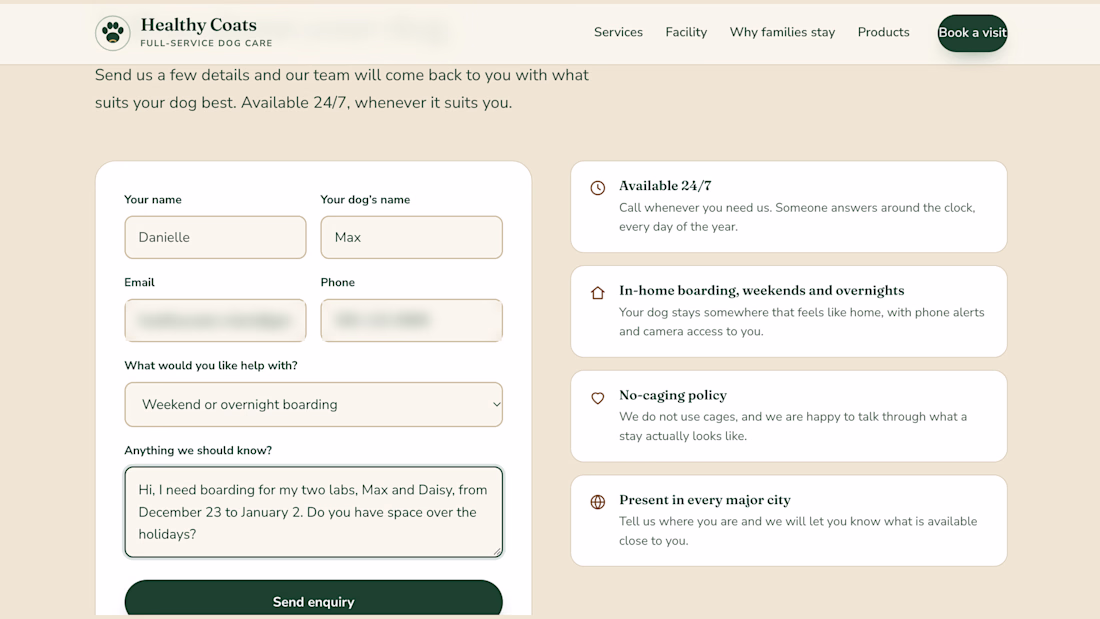Image resolution: width=1100 pixels, height=619 pixels.
Task: Click the Anything we should know message box
Action: click(314, 512)
